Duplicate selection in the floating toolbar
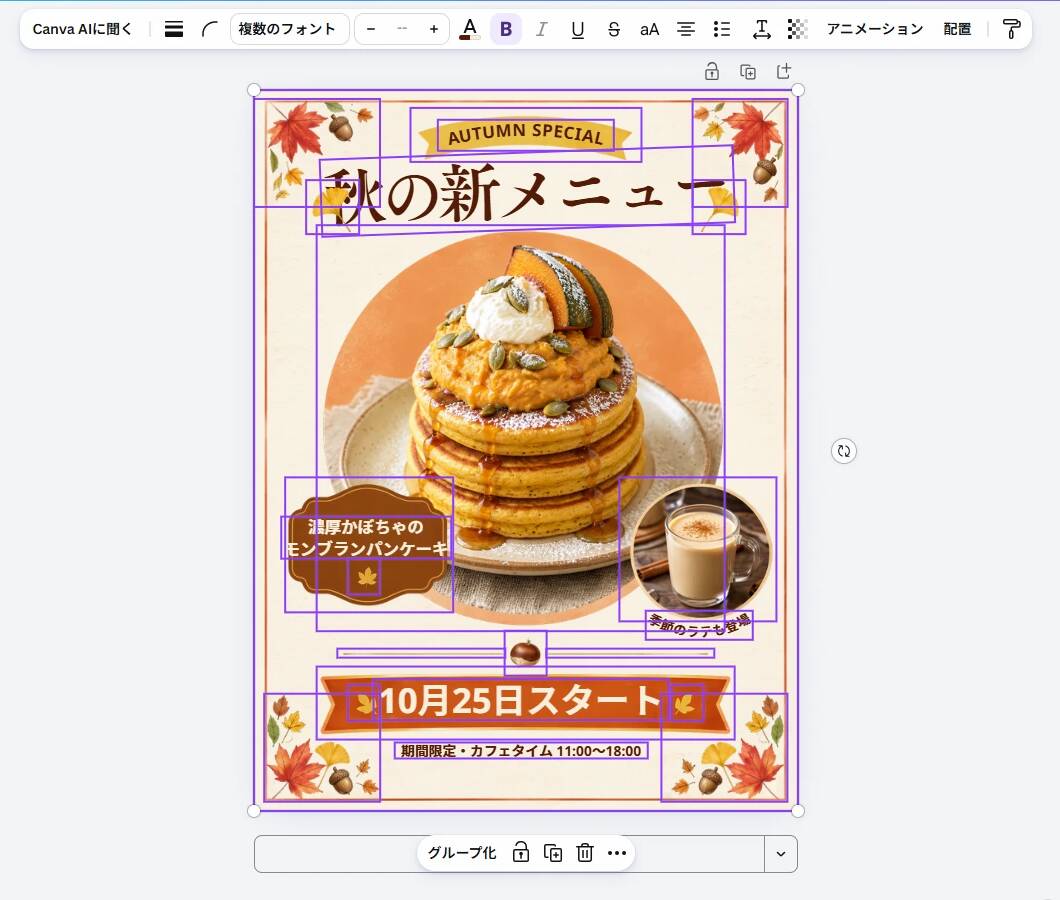The height and width of the screenshot is (900, 1060). (553, 853)
